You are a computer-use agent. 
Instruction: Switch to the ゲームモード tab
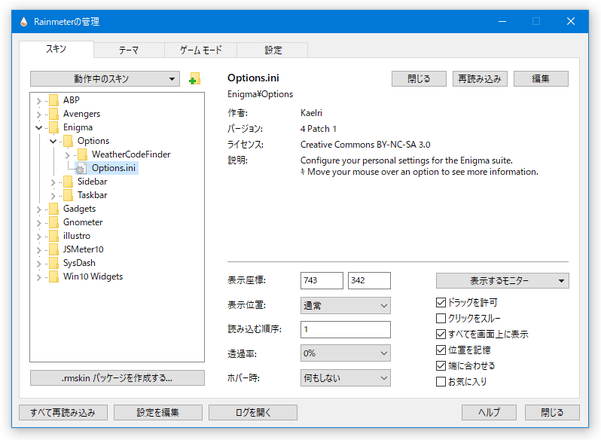click(201, 50)
